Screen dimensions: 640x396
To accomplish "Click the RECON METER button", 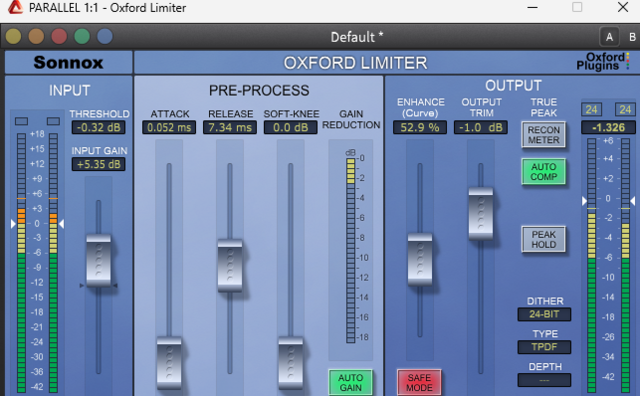I will point(544,135).
